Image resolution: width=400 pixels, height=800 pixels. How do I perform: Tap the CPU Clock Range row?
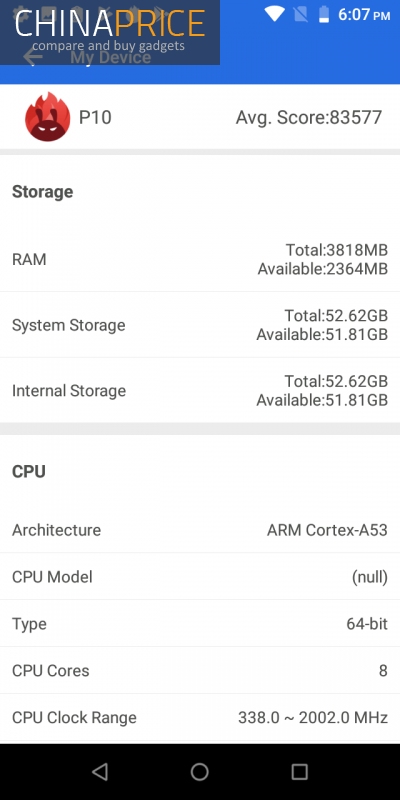tap(200, 717)
